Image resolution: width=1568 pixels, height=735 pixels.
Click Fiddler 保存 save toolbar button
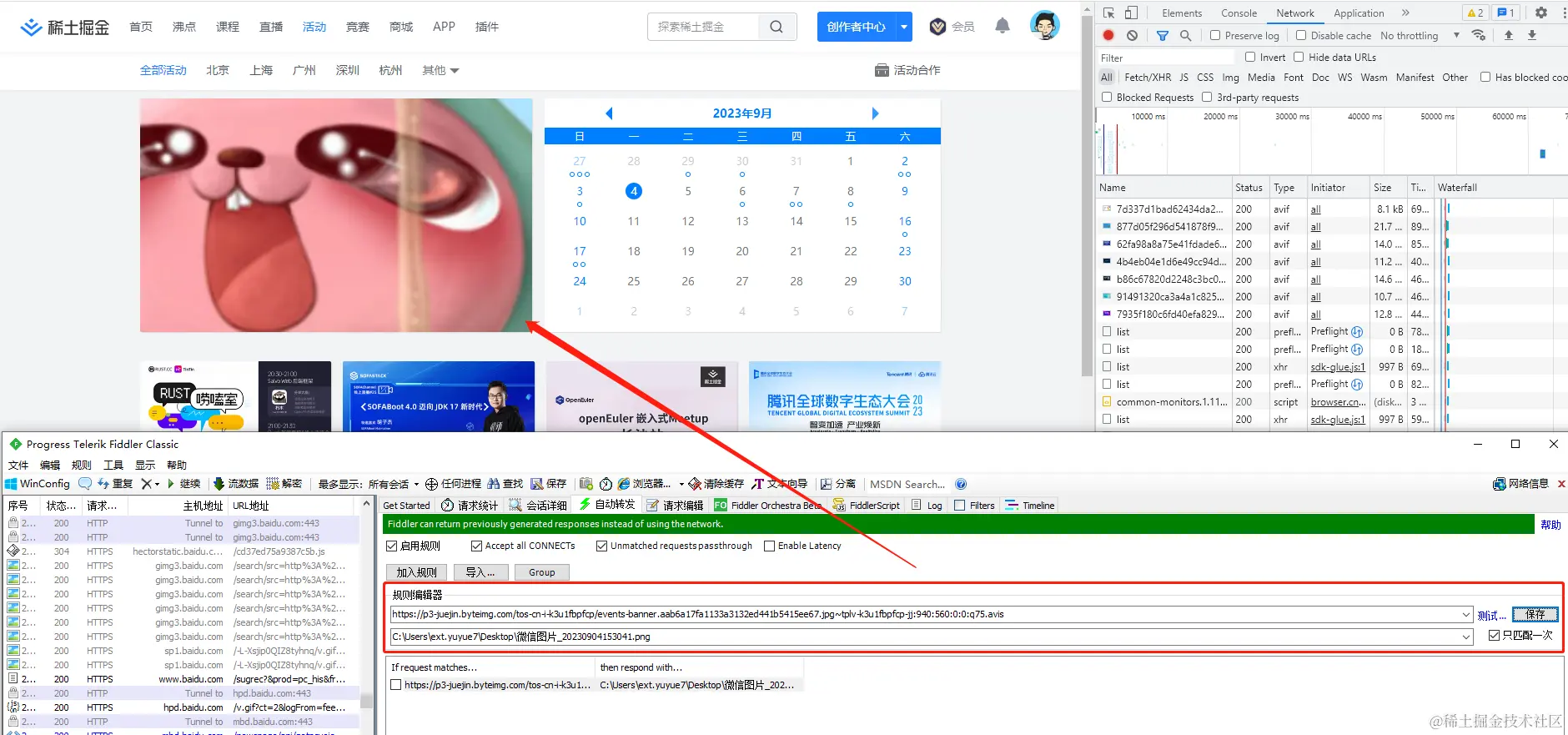(549, 484)
